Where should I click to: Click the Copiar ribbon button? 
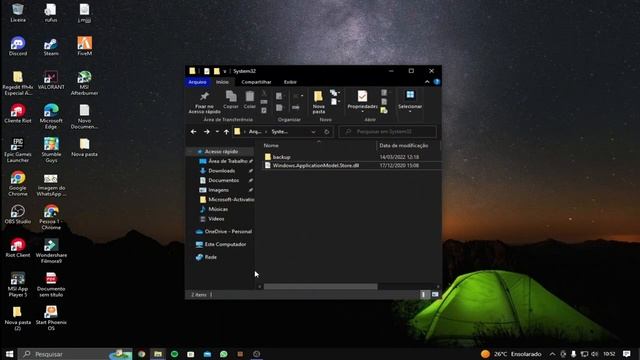pos(231,100)
